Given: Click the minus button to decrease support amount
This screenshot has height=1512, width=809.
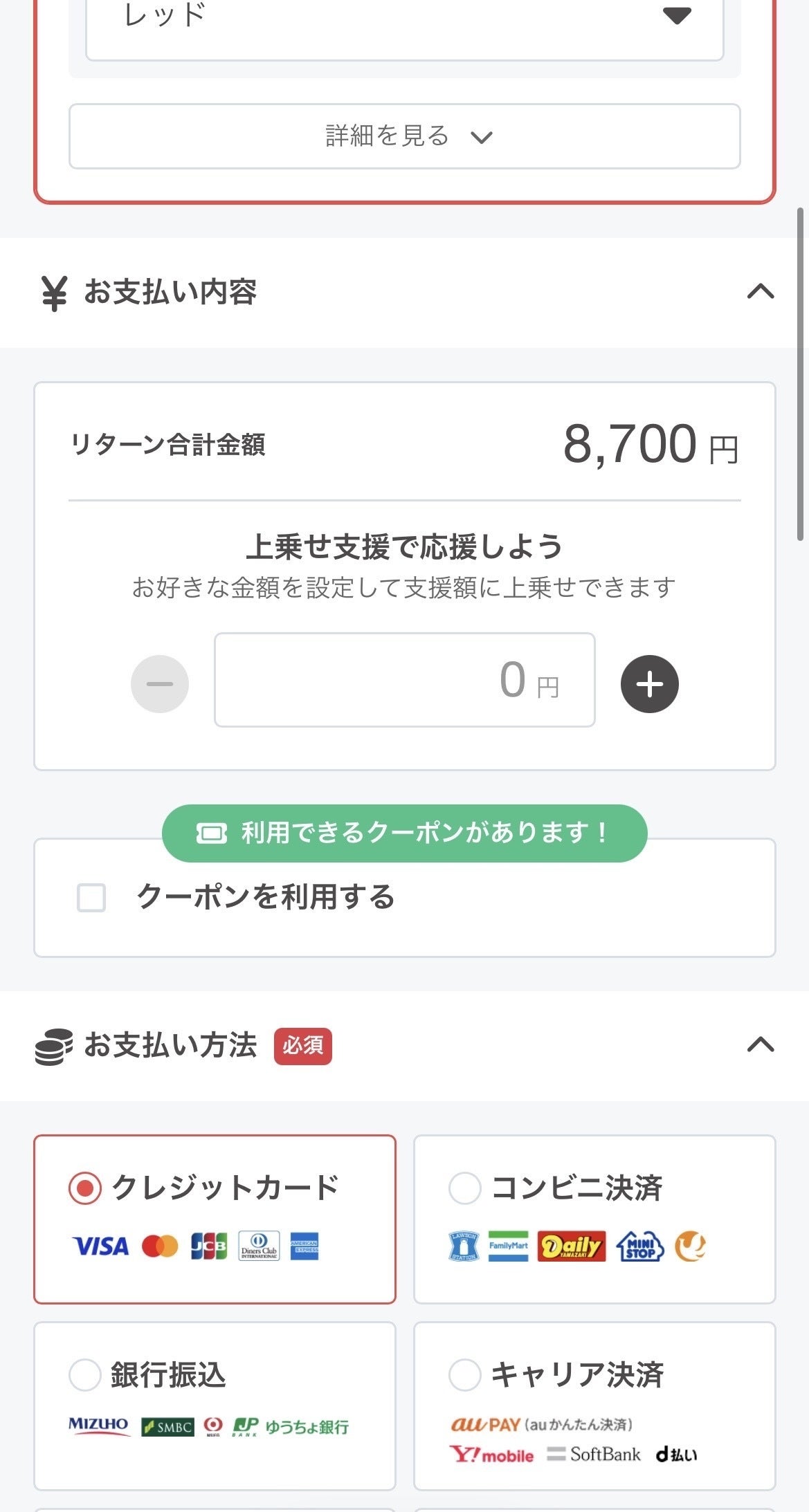Looking at the screenshot, I should (160, 684).
